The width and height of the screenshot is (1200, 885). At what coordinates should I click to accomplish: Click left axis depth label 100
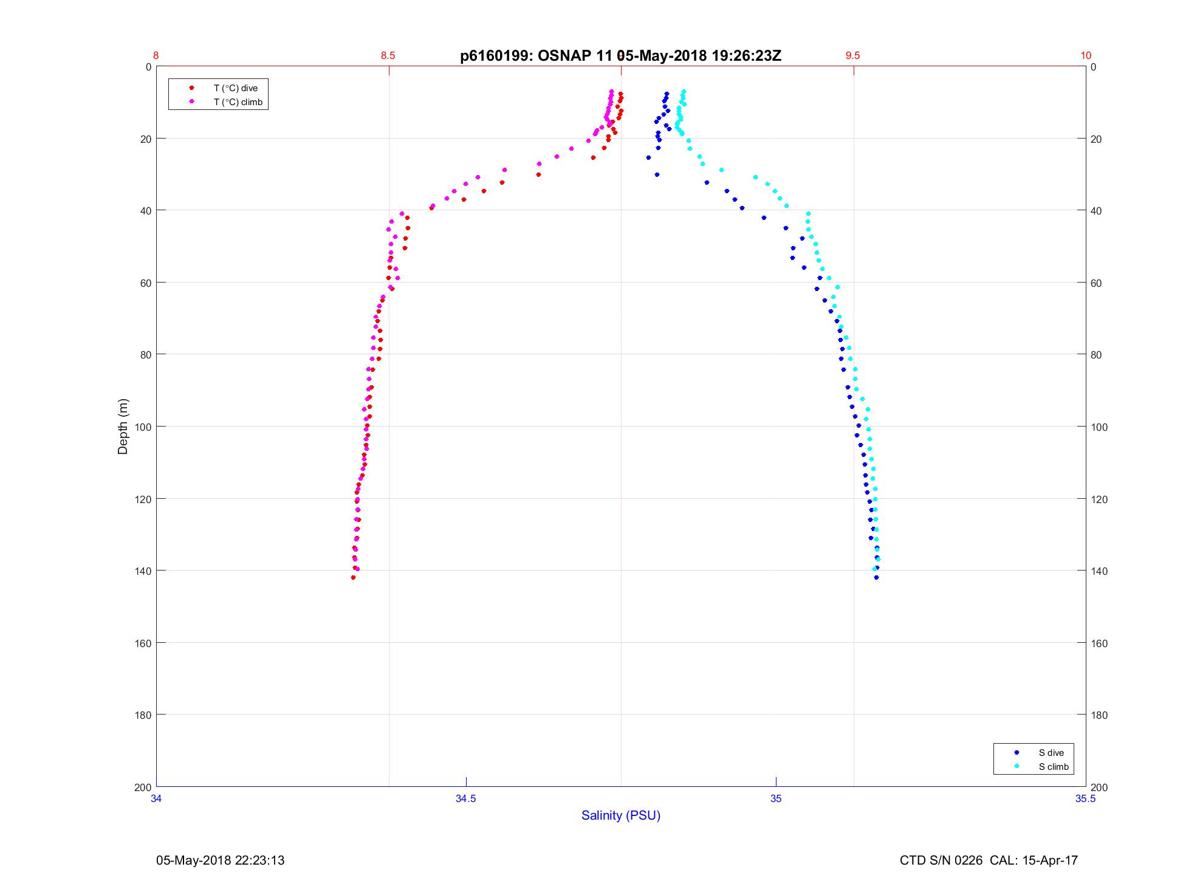[x=142, y=427]
